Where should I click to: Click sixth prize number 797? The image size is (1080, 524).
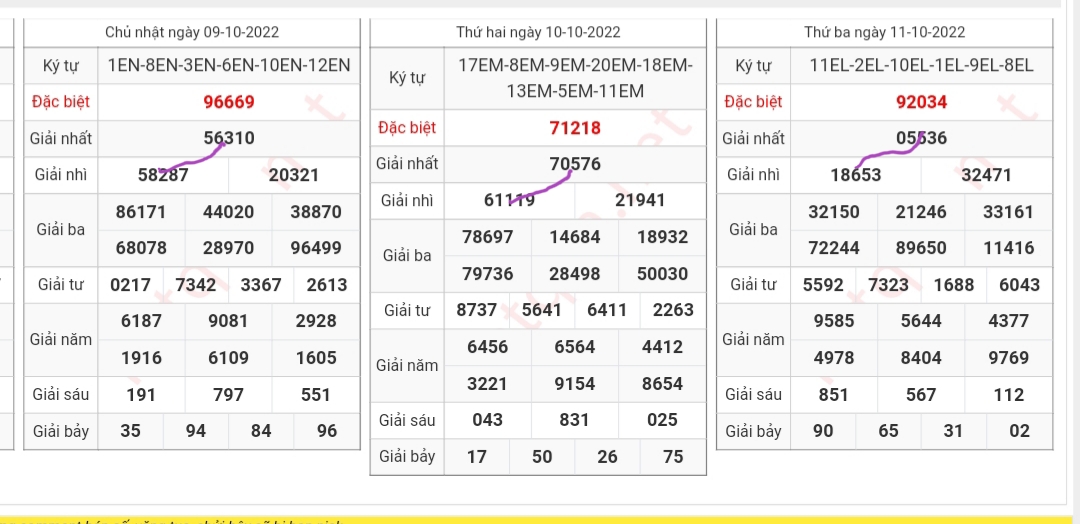pos(228,395)
